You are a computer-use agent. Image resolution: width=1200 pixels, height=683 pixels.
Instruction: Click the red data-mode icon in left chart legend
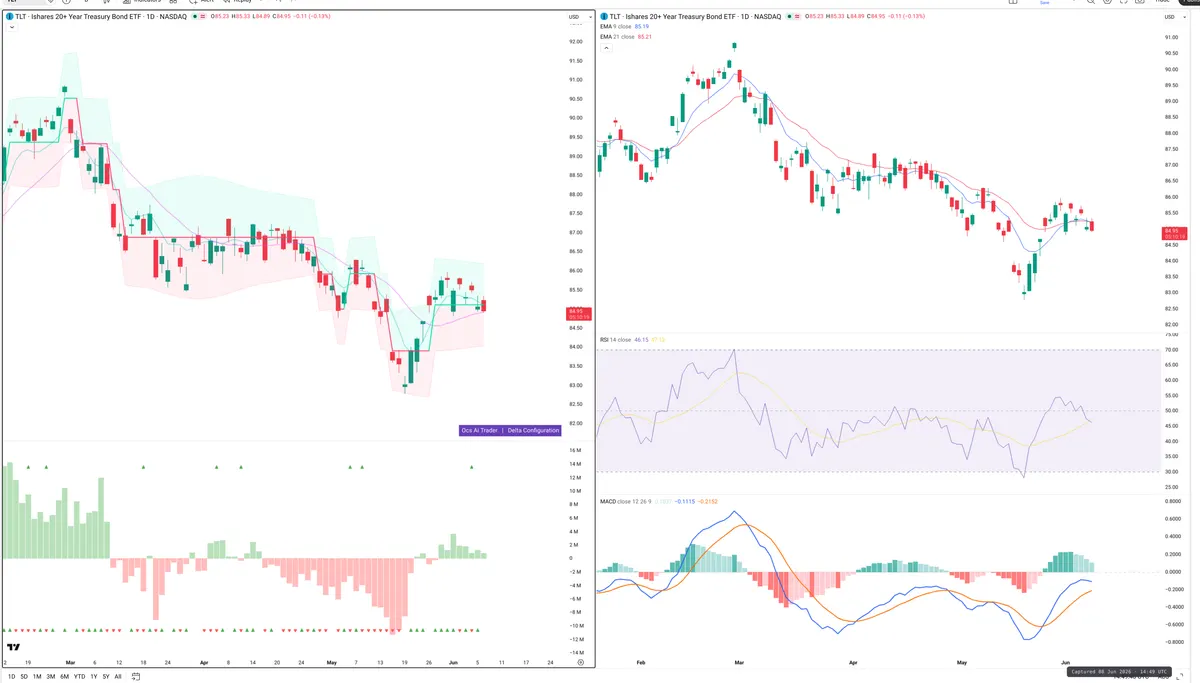203,17
